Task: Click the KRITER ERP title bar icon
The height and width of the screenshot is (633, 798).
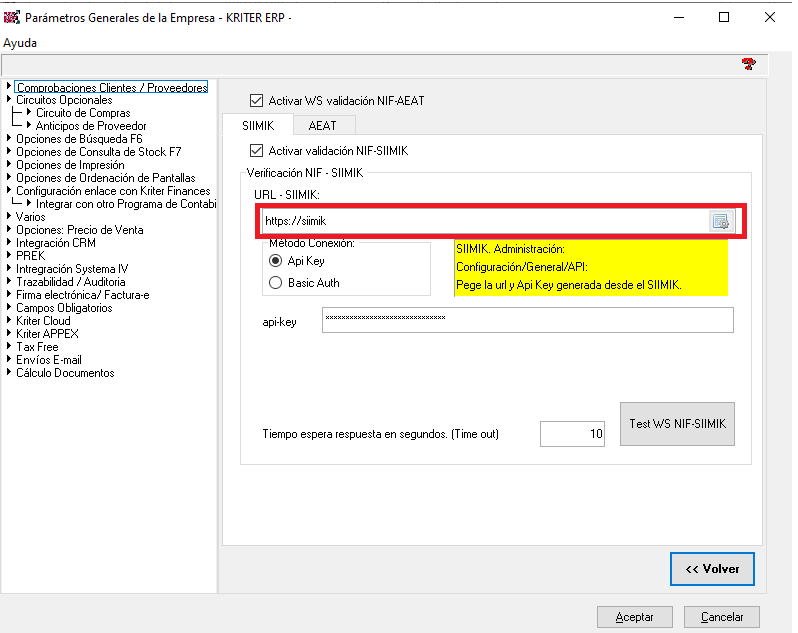Action: pyautogui.click(x=11, y=17)
